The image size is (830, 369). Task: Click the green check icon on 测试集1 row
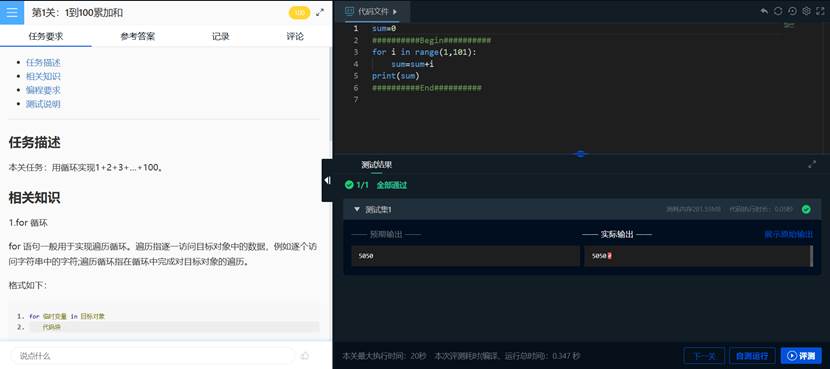click(x=806, y=209)
